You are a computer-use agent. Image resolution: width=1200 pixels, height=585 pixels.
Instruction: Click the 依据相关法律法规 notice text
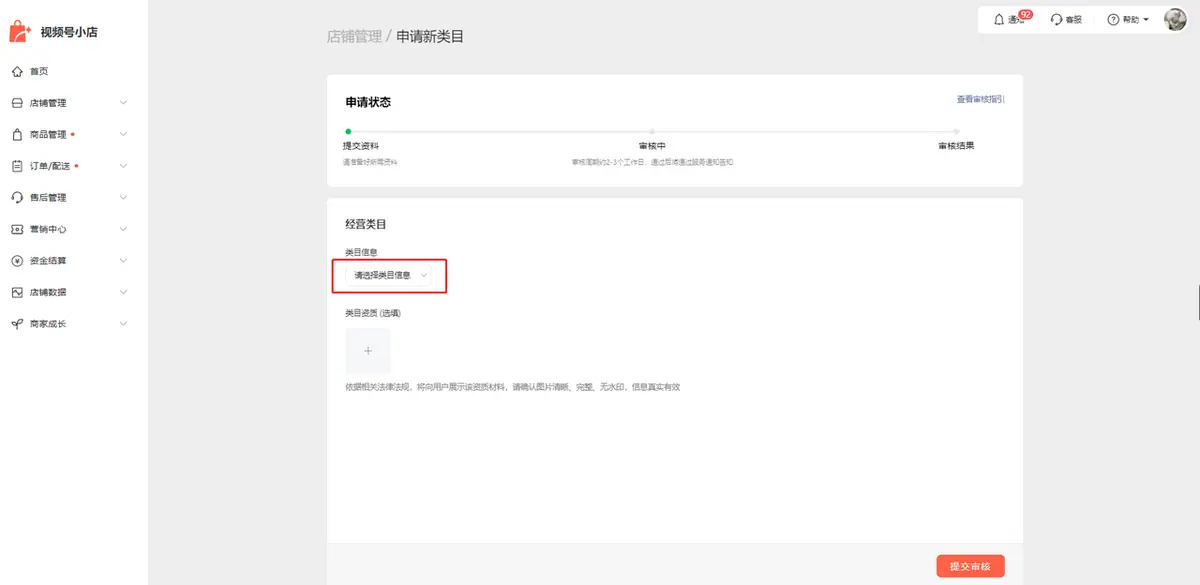coord(512,387)
